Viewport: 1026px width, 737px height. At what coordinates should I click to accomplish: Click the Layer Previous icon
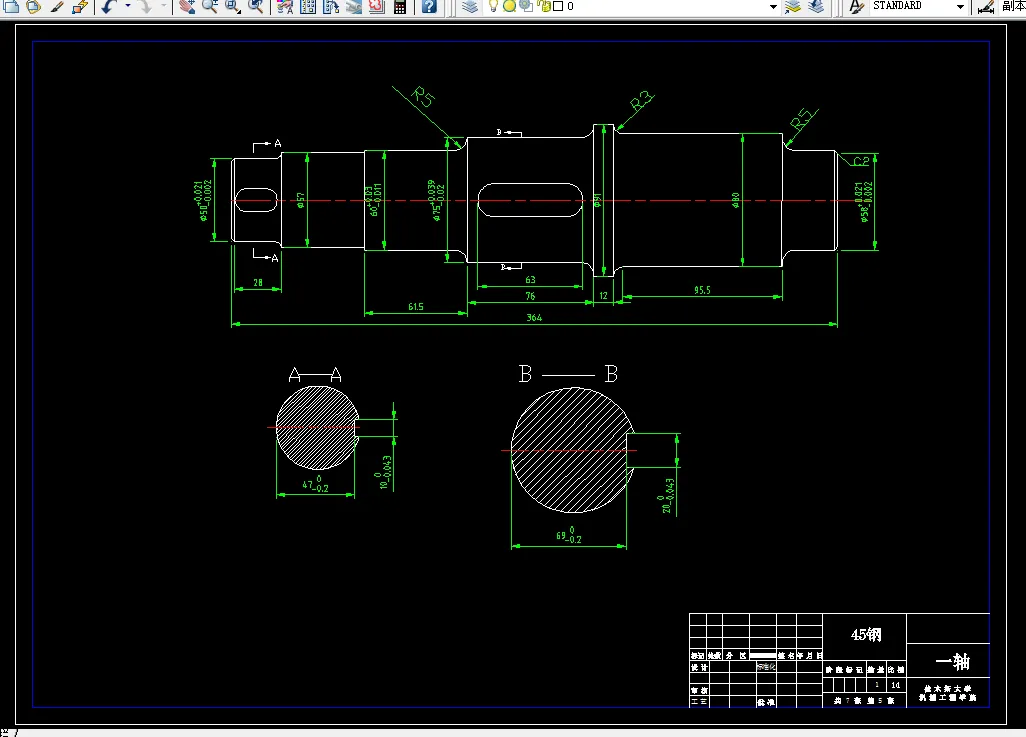pyautogui.click(x=816, y=7)
